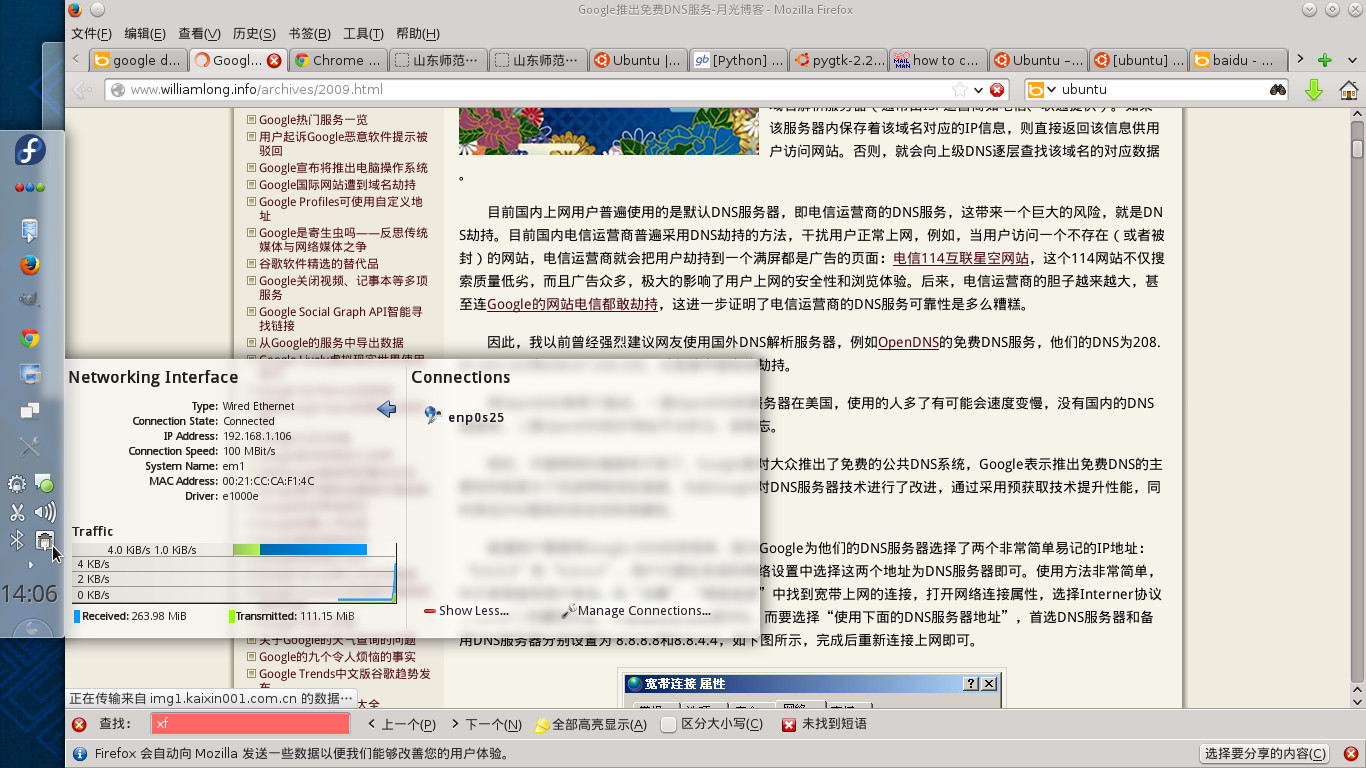Open the KDE activities dots icon
The image size is (1366, 768).
tap(30, 187)
